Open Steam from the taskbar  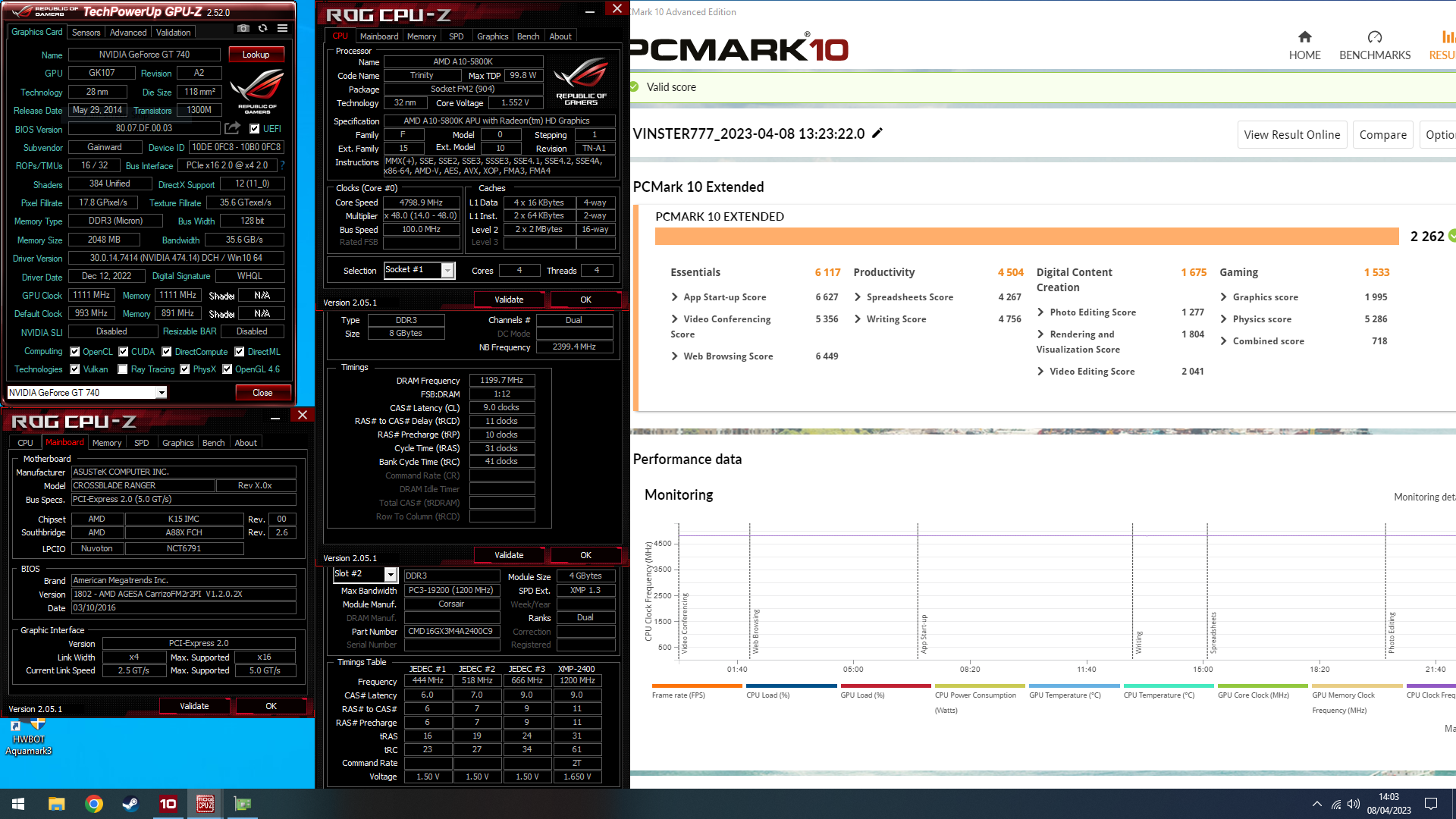pos(130,804)
